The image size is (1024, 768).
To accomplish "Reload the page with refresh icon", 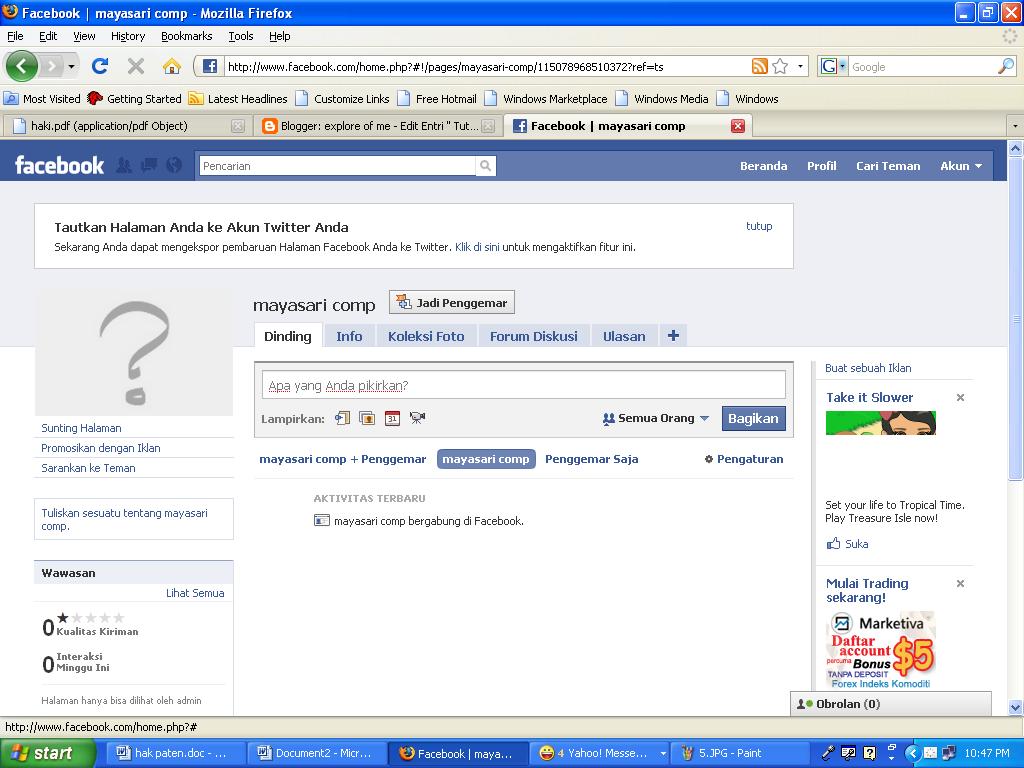I will tap(100, 66).
